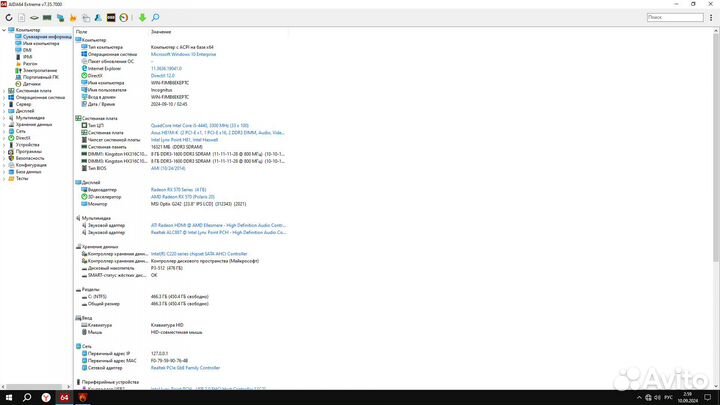The image size is (720, 405).
Task: Expand the Операционная система tree node
Action: point(4,97)
